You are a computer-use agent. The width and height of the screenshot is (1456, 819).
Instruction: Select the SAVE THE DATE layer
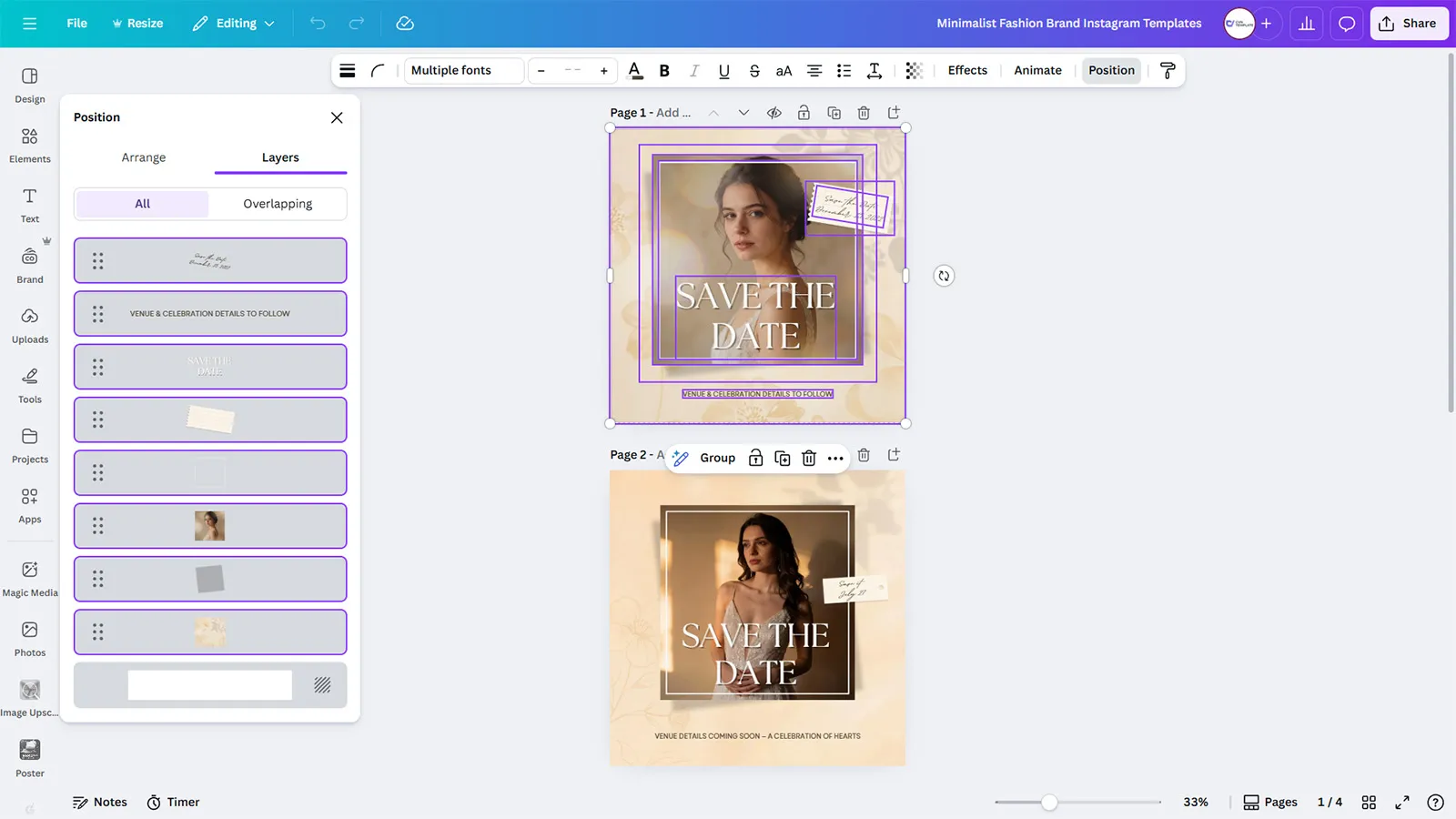pyautogui.click(x=210, y=367)
